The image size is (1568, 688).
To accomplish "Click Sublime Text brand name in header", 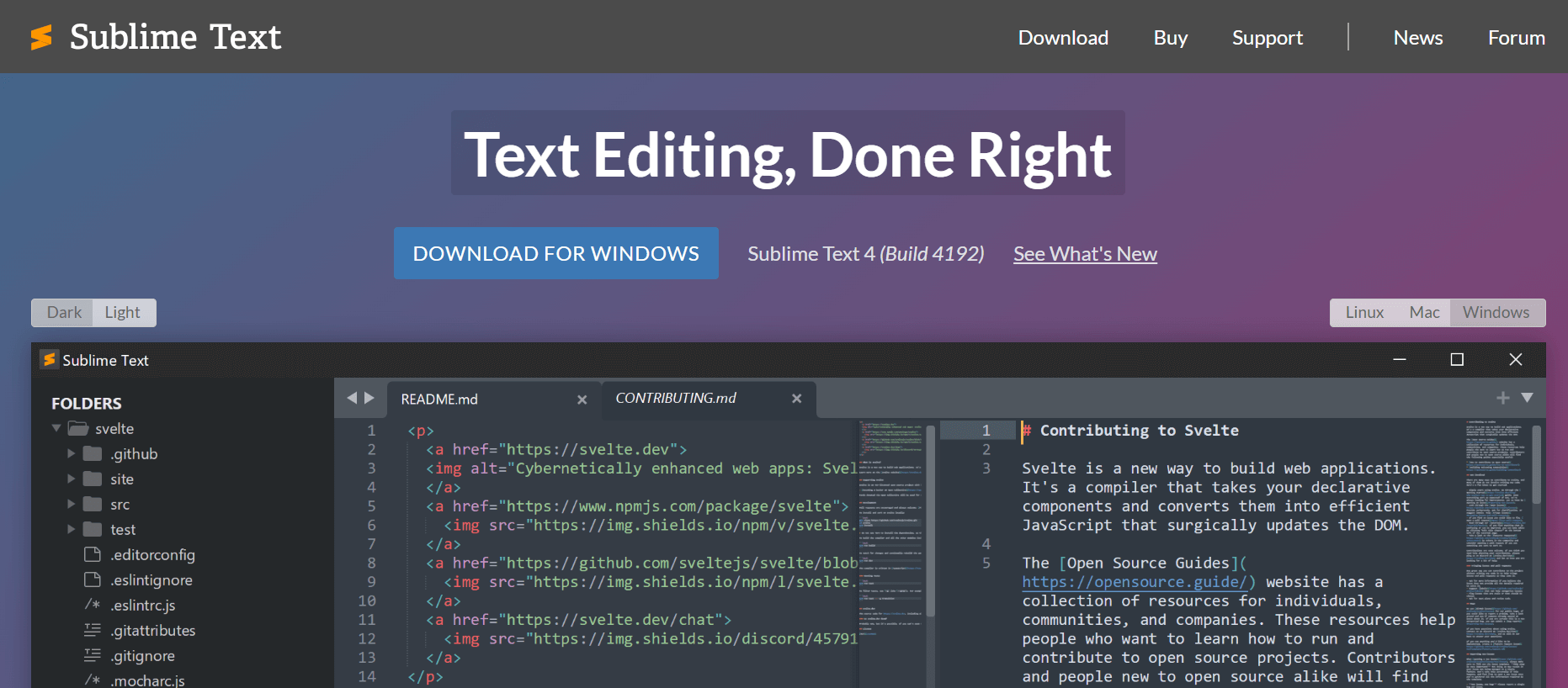I will pyautogui.click(x=175, y=37).
